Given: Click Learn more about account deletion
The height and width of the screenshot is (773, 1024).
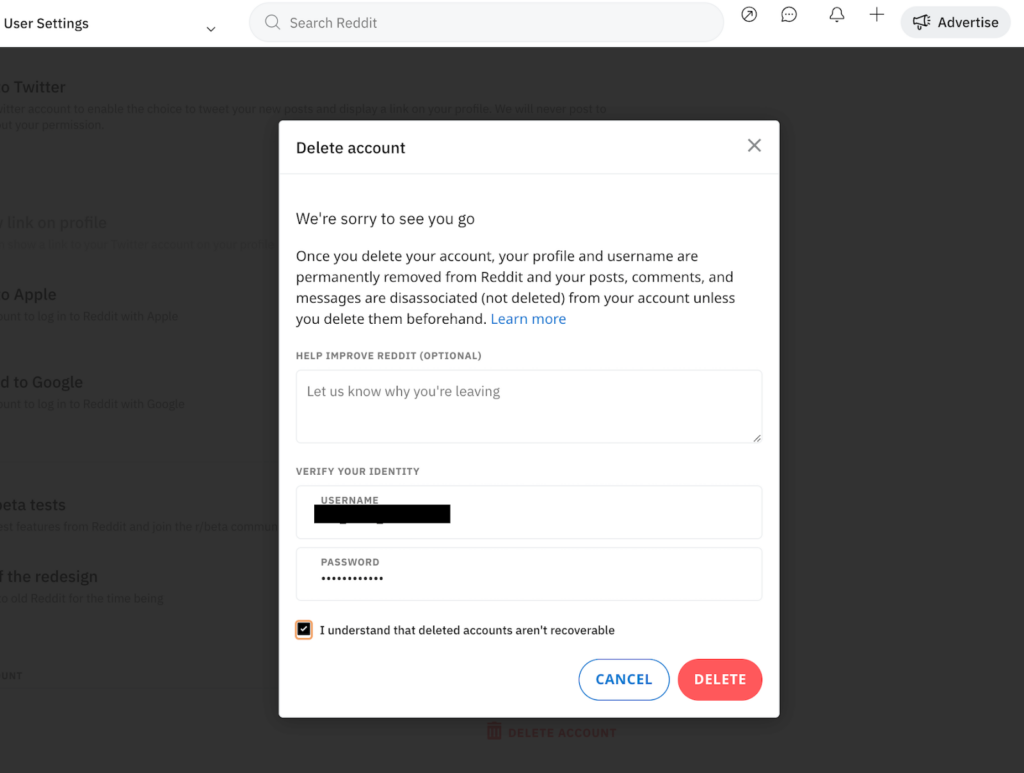Looking at the screenshot, I should [528, 318].
